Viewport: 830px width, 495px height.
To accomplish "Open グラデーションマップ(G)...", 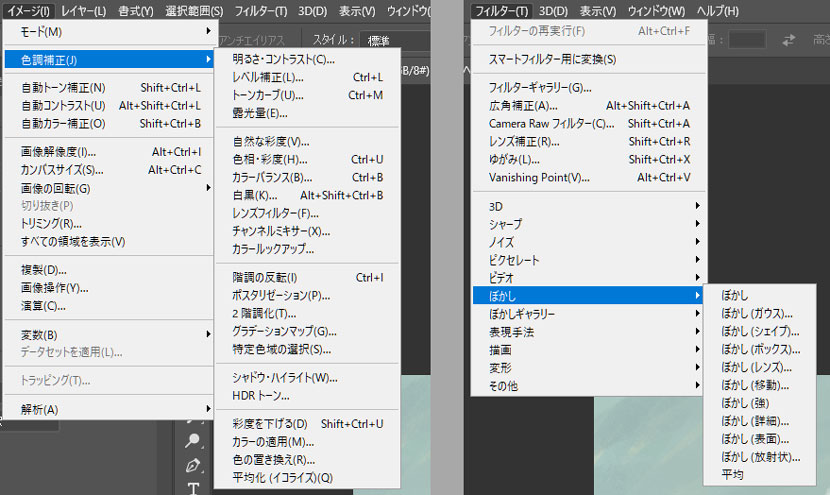I will 307,331.
